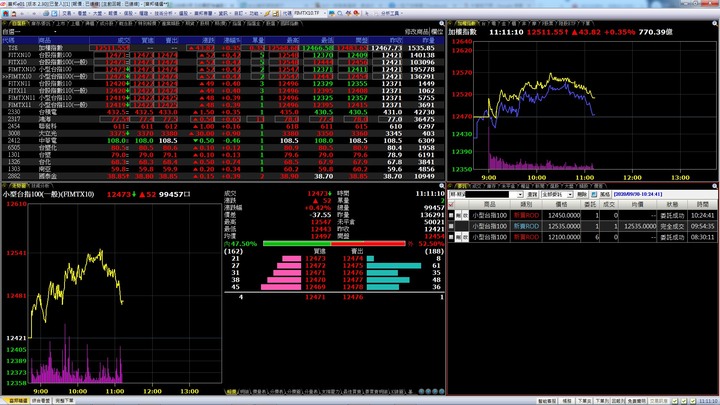Click the 價格 column header in the order list
Image resolution: width=720 pixels, height=405 pixels.
tap(562, 204)
